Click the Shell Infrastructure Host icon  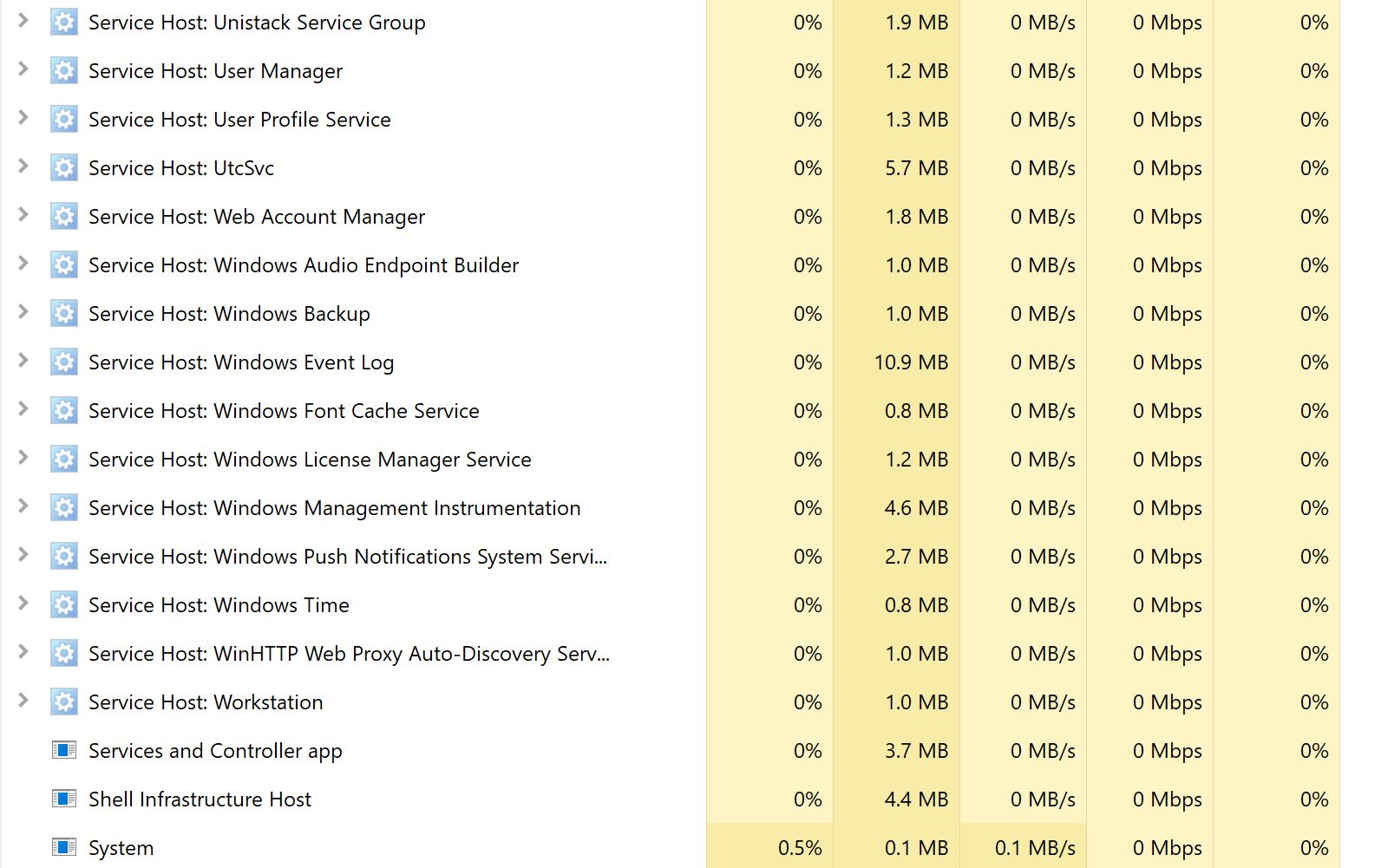(63, 799)
